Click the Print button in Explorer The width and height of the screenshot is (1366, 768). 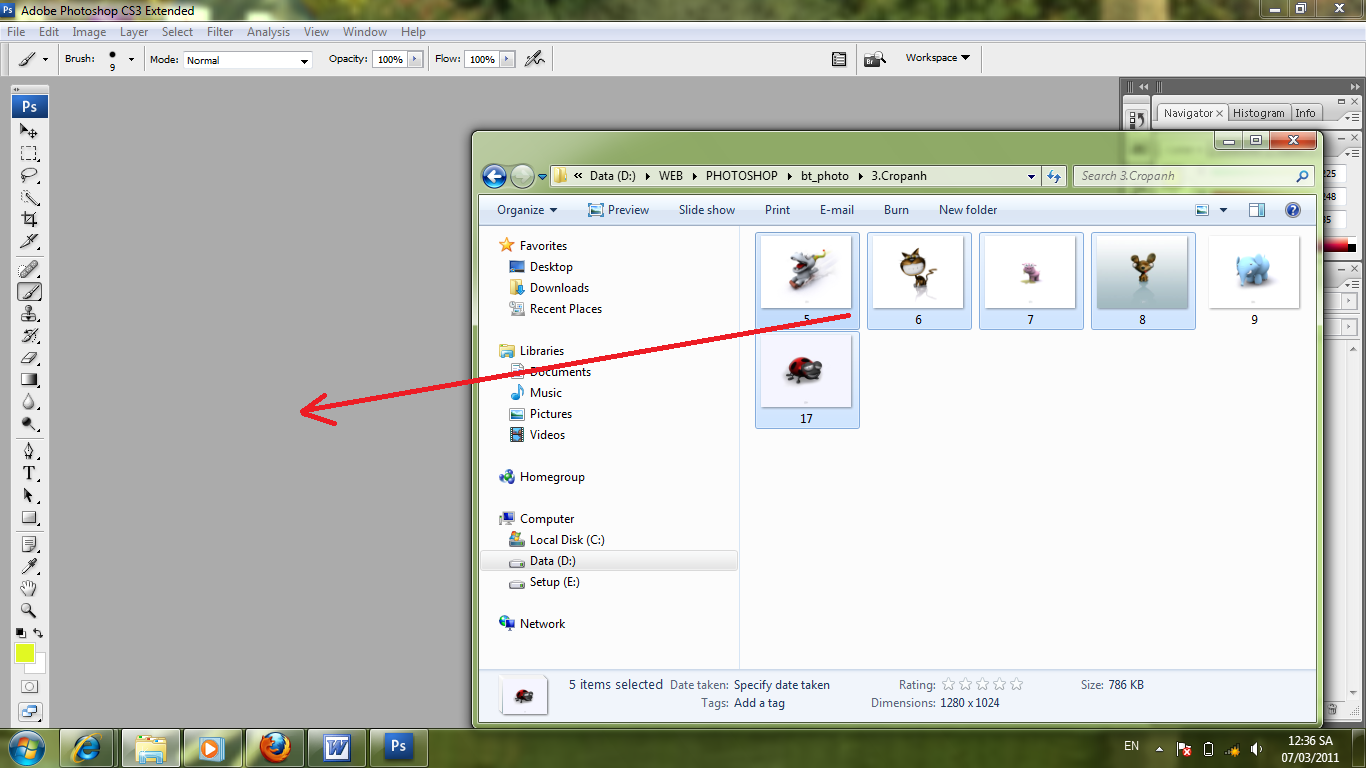777,210
